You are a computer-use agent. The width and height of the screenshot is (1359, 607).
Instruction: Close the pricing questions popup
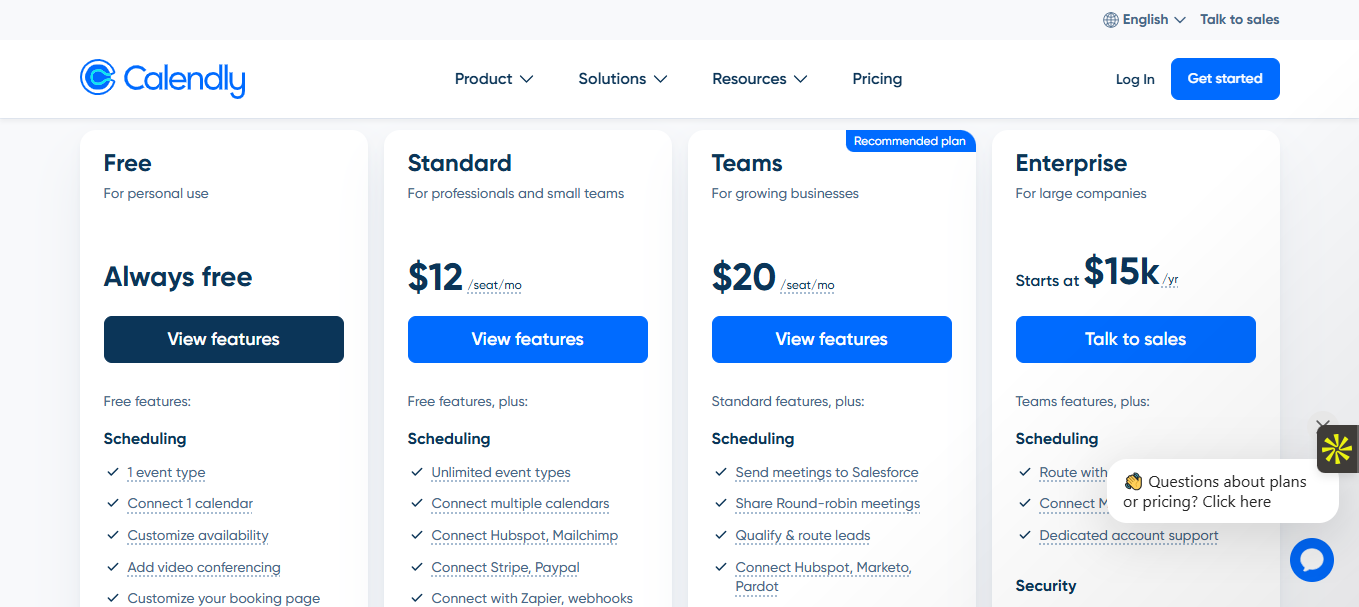(x=1323, y=425)
